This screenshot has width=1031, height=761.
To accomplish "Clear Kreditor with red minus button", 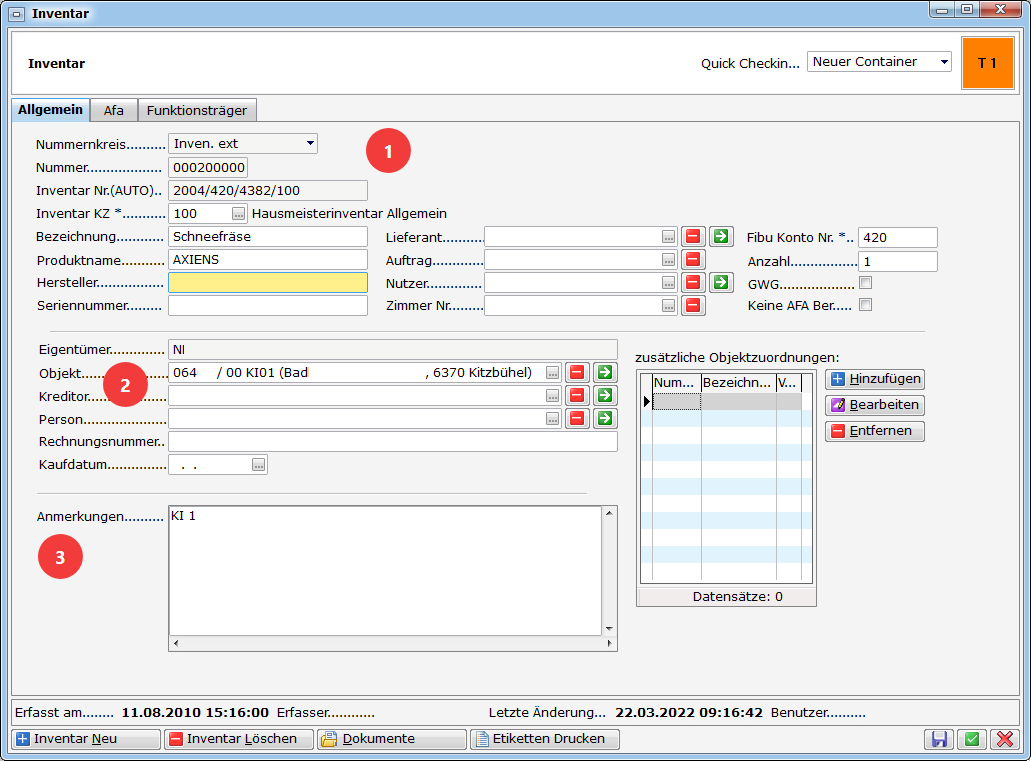I will tap(577, 395).
